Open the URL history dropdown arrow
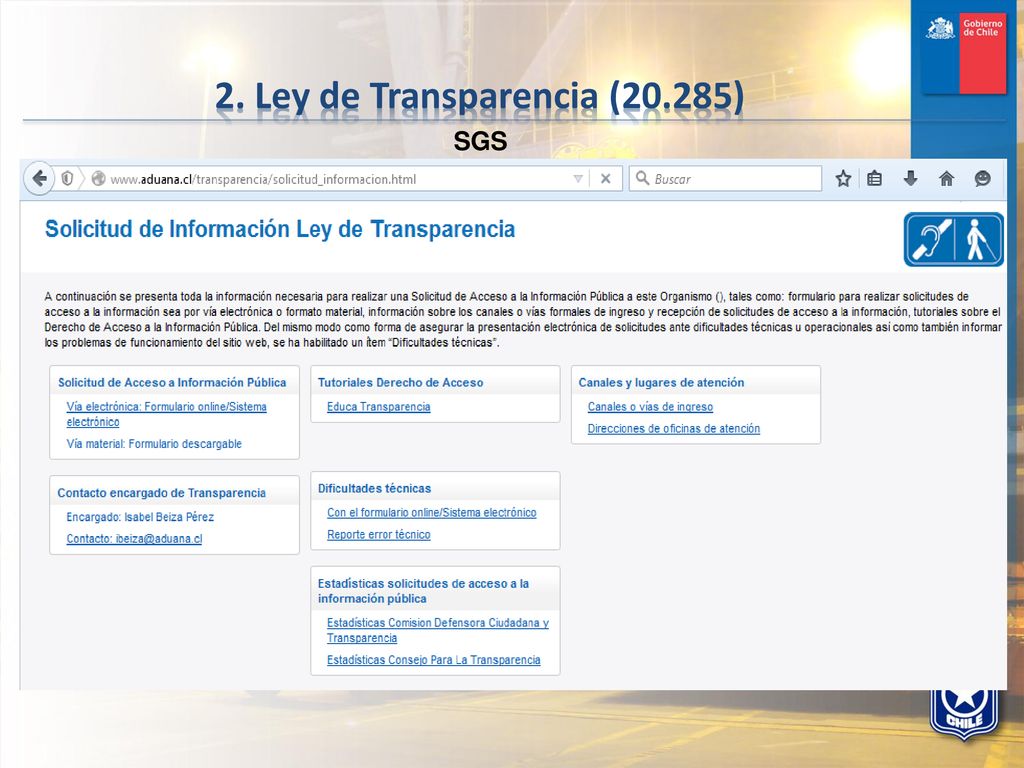 coord(578,178)
